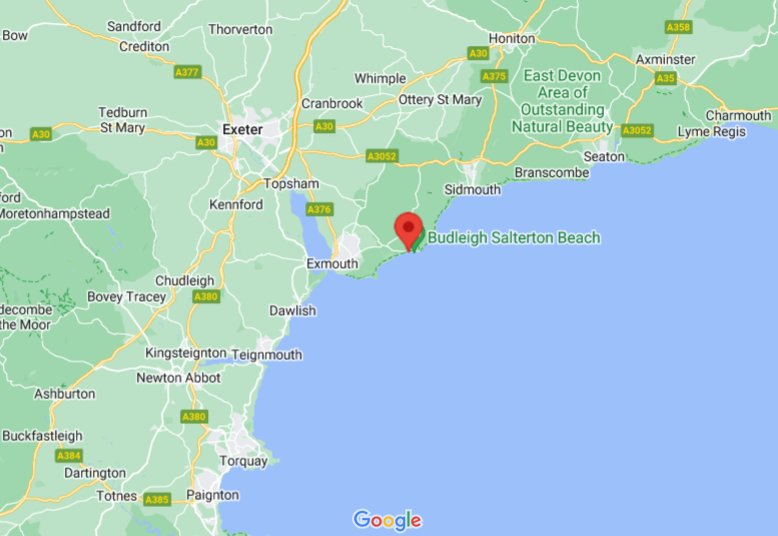
Task: Click the A358 road shield
Action: coord(678,27)
